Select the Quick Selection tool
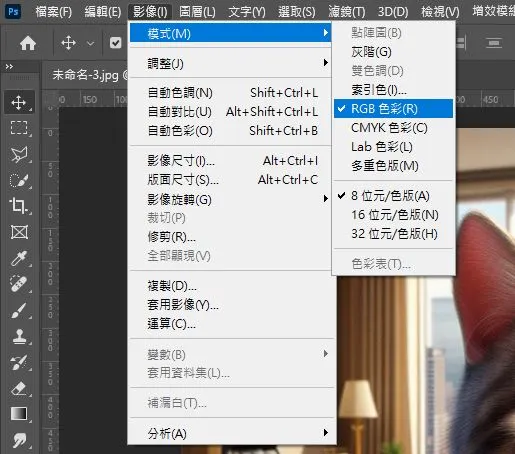Screen dimensions: 515x454 pos(19,180)
